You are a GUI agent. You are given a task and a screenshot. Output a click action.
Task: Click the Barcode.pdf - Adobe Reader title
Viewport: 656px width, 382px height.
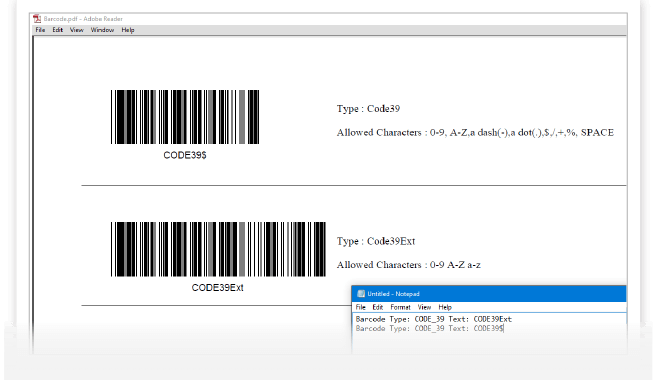[83, 19]
